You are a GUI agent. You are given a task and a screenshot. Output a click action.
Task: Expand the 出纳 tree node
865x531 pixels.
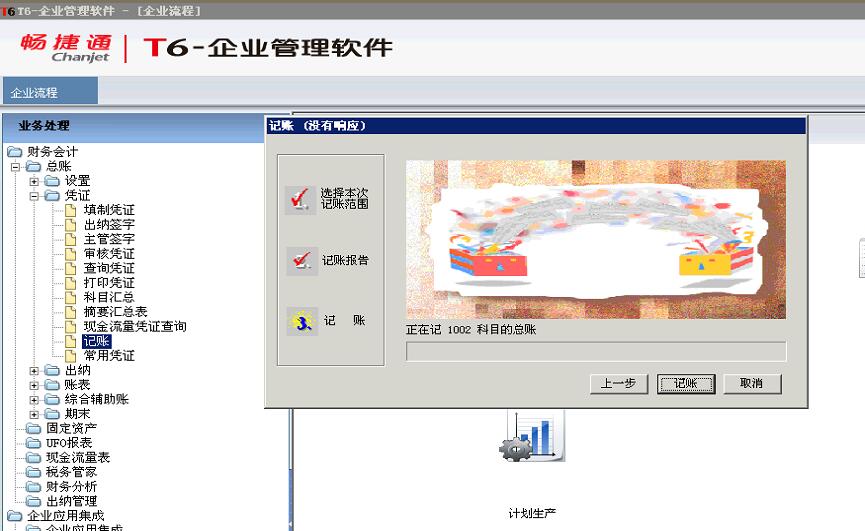(x=34, y=371)
